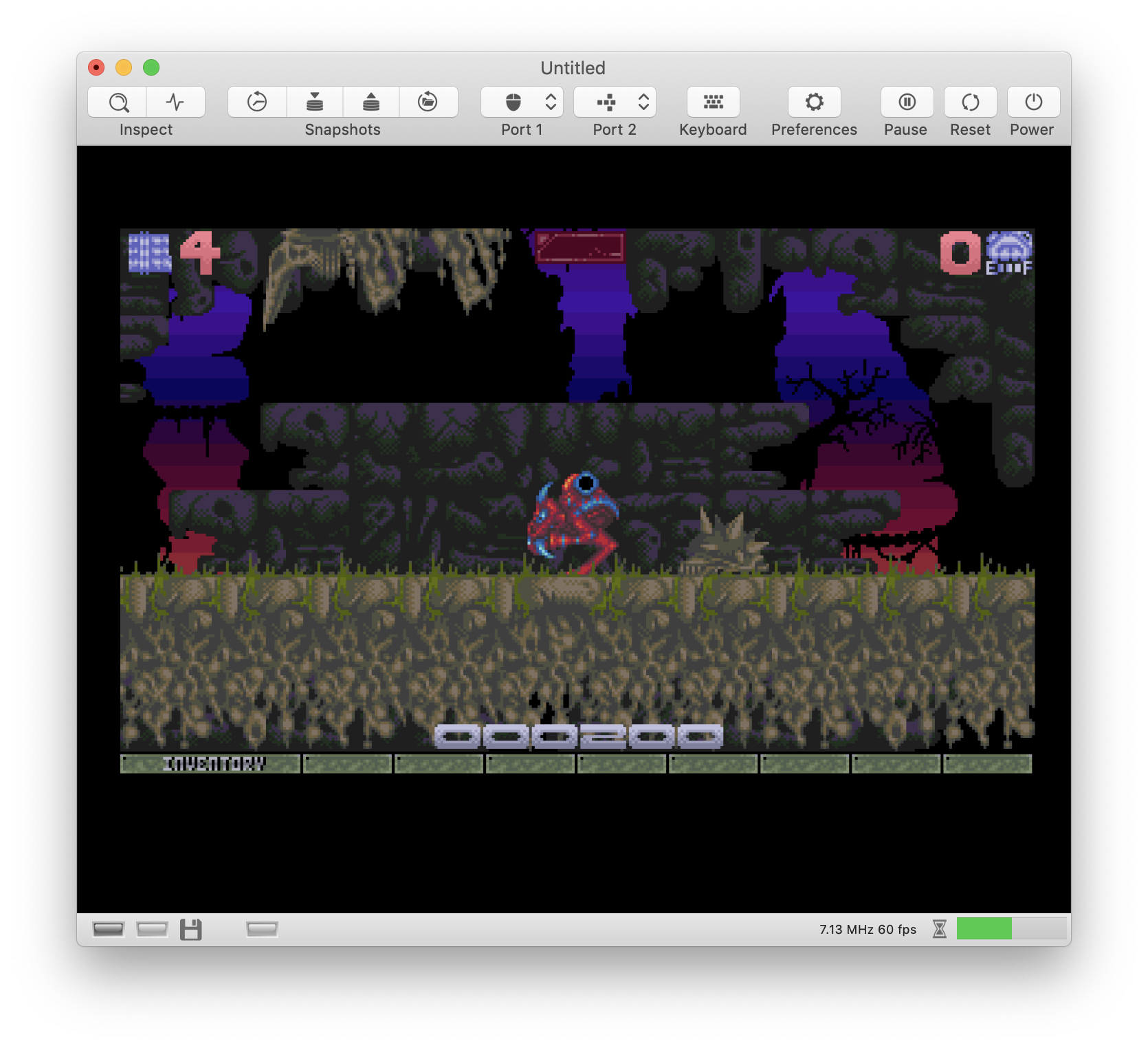Pause the emulator
Image resolution: width=1148 pixels, height=1048 pixels.
point(907,102)
